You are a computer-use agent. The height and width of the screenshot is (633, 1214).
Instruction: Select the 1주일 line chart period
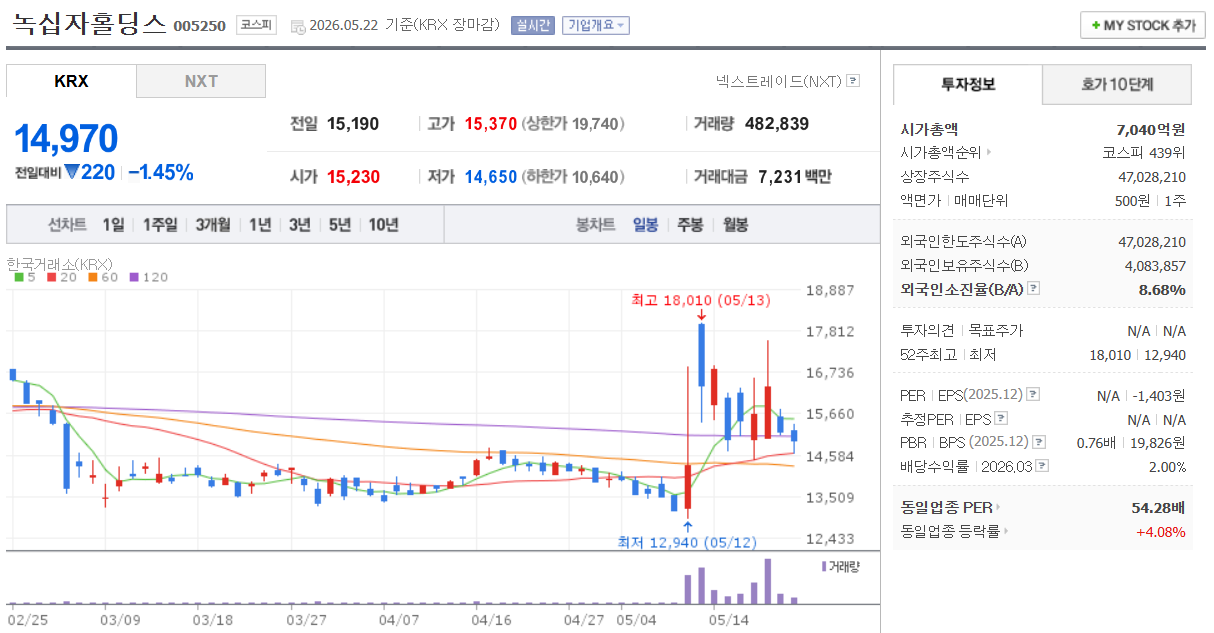coord(160,224)
